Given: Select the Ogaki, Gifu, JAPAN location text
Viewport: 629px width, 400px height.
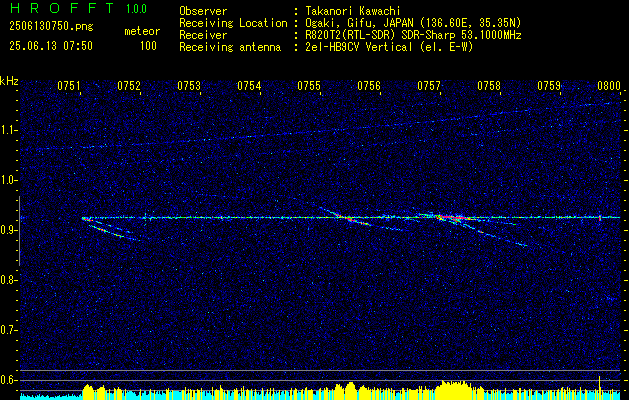Looking at the screenshot, I should click(413, 23).
